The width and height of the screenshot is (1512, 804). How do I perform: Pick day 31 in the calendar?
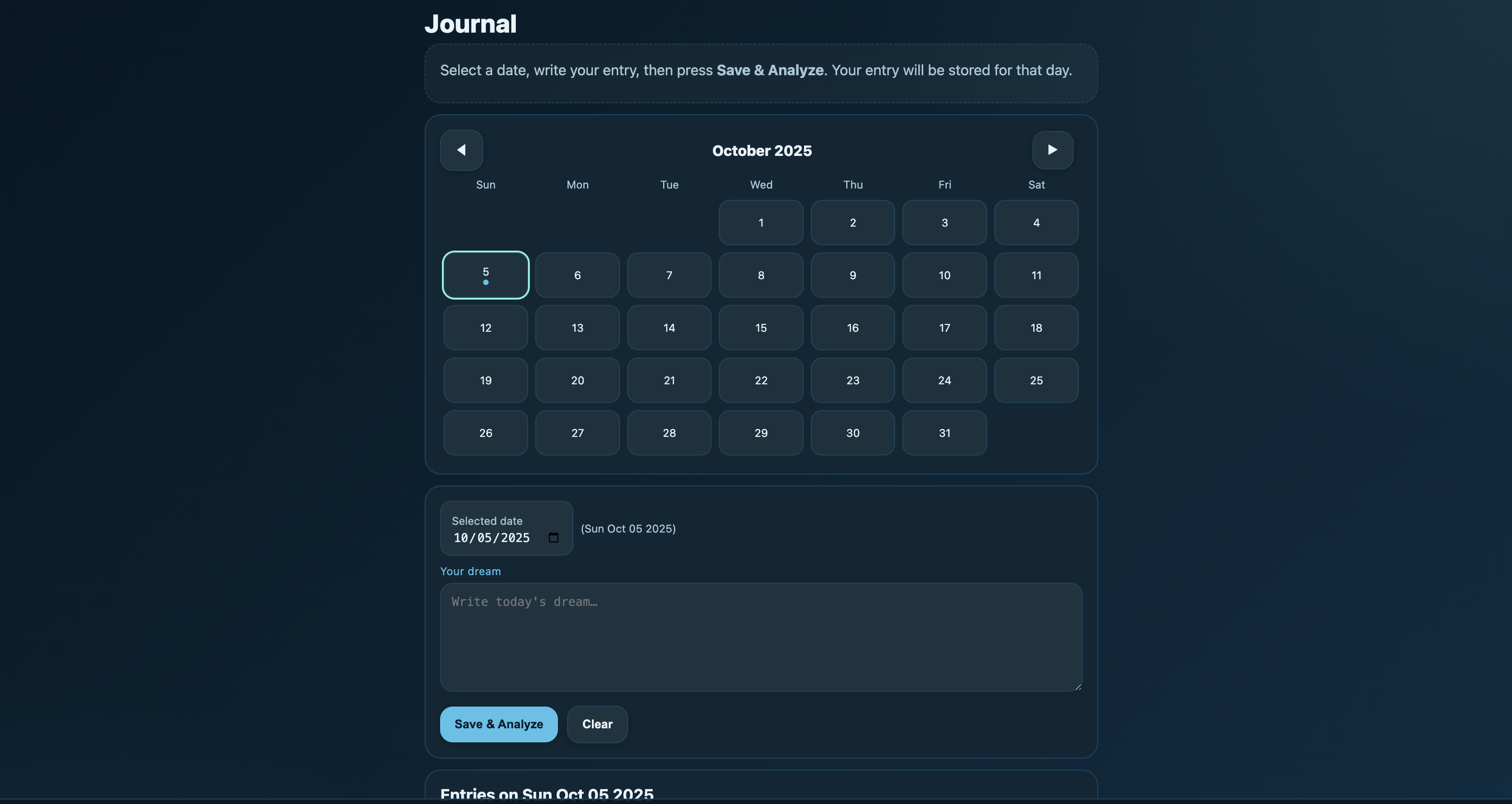944,432
